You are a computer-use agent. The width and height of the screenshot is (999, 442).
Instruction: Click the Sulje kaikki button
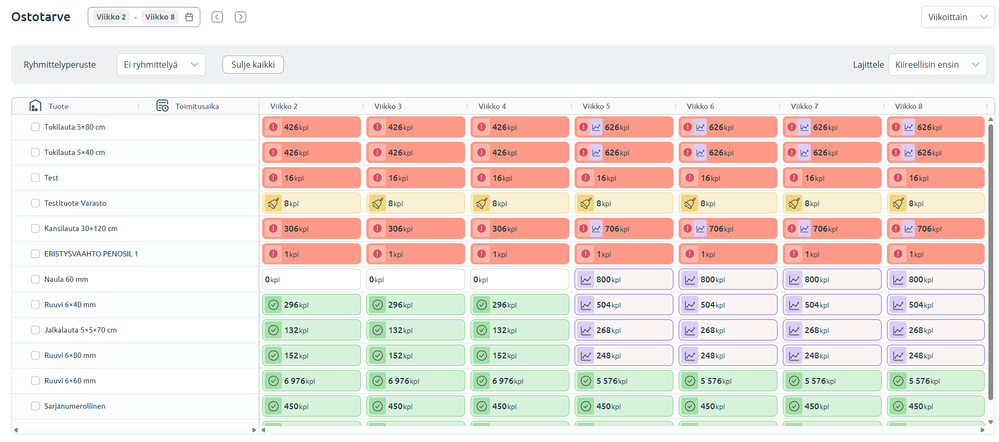(253, 64)
